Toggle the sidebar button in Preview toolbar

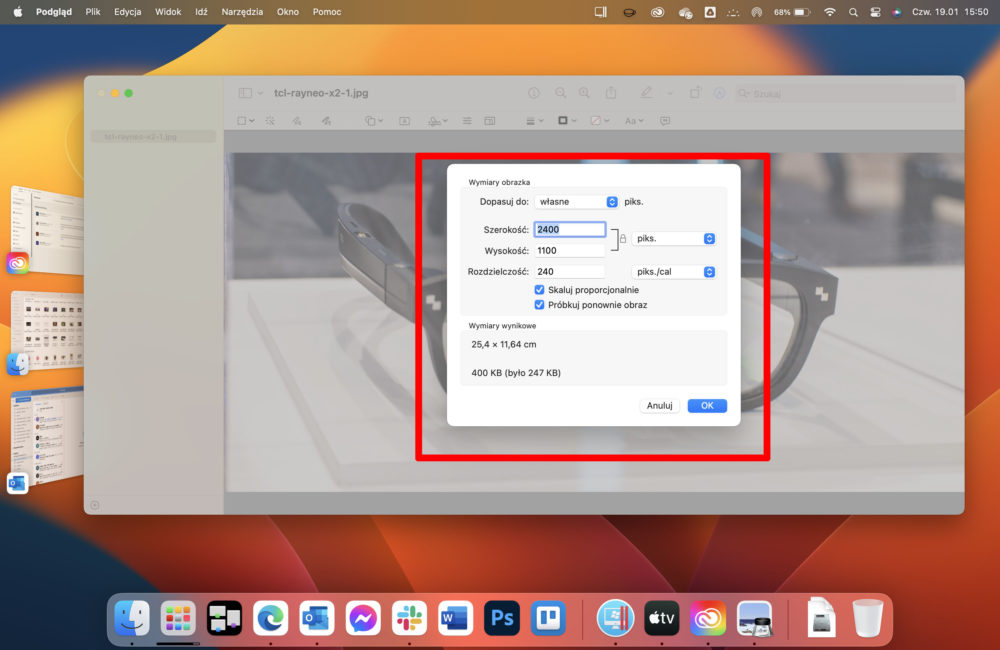coord(245,93)
